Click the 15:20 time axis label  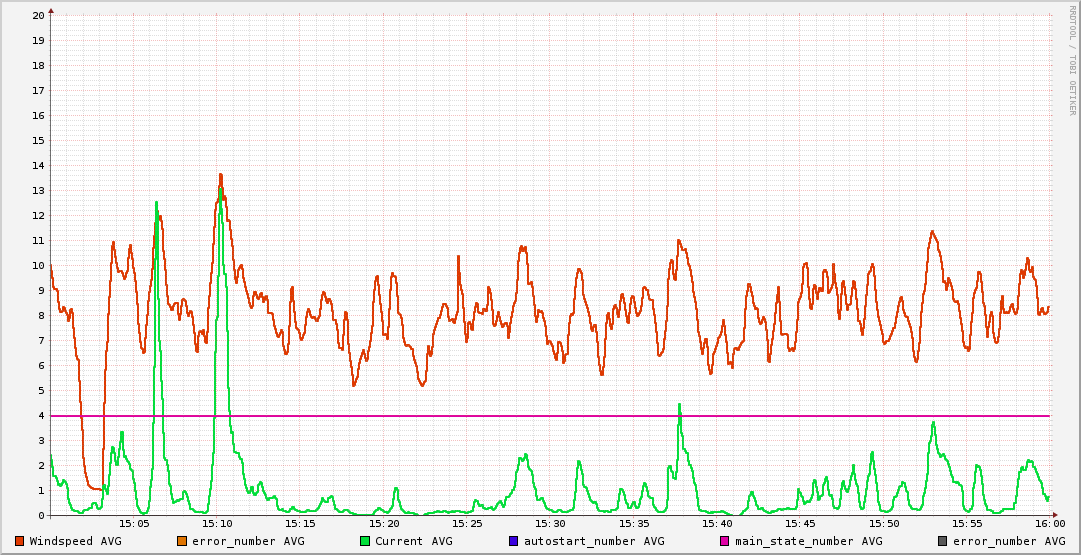tap(384, 523)
